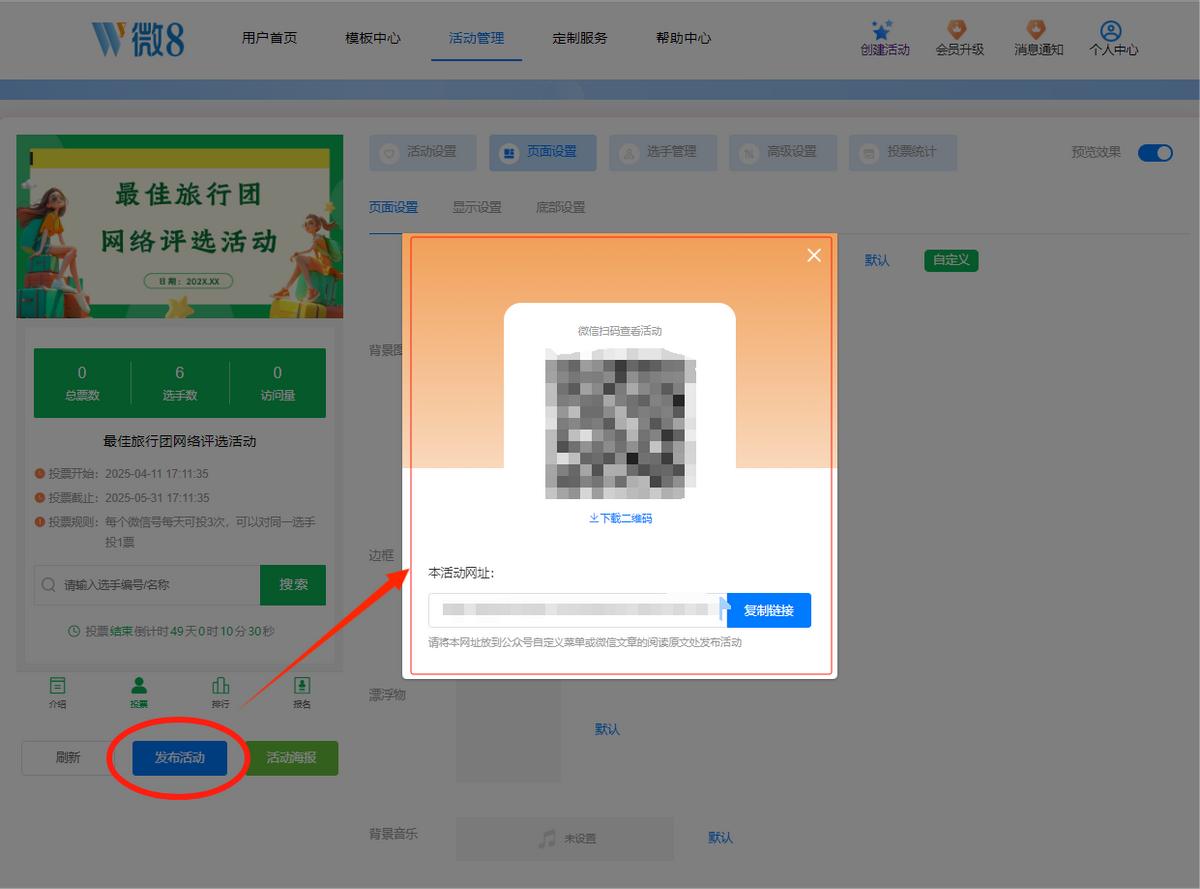Select the 投票 icon in the preview footer

pyautogui.click(x=139, y=686)
